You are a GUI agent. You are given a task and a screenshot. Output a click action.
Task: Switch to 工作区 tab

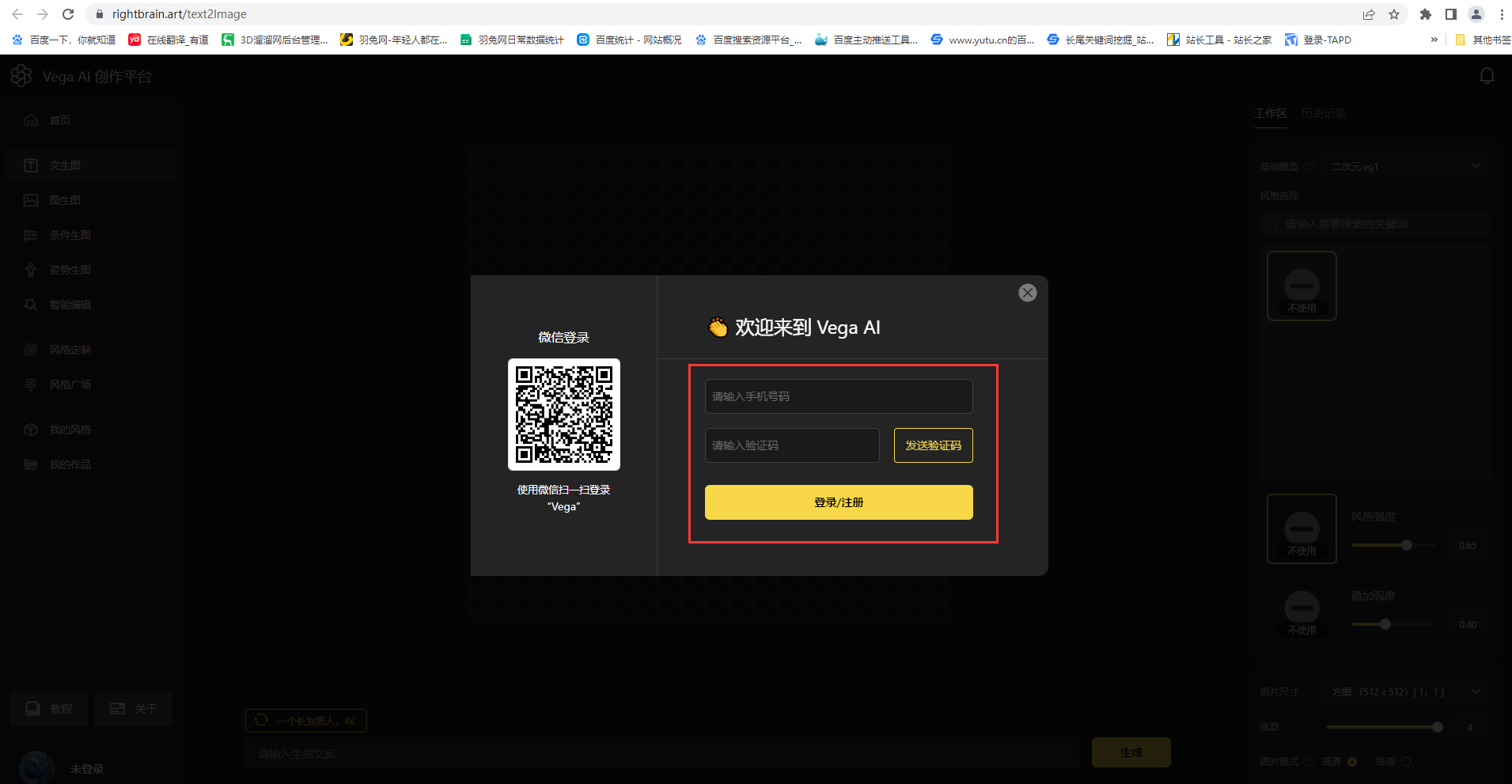click(1271, 113)
